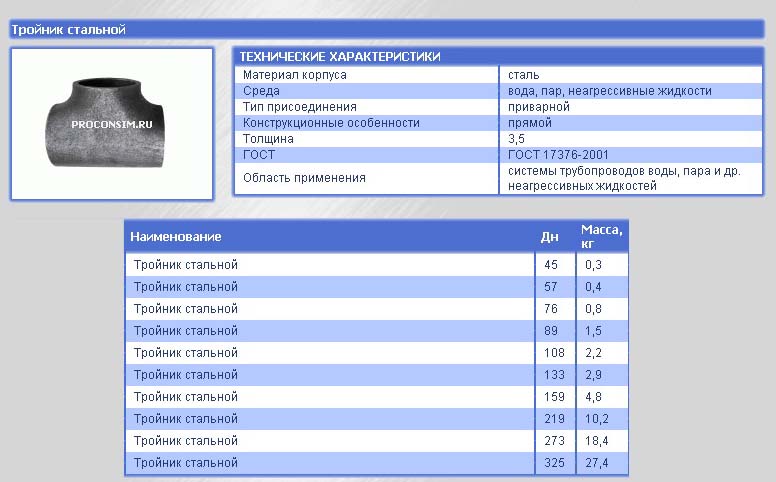Select the mass value '0,4'

click(593, 287)
